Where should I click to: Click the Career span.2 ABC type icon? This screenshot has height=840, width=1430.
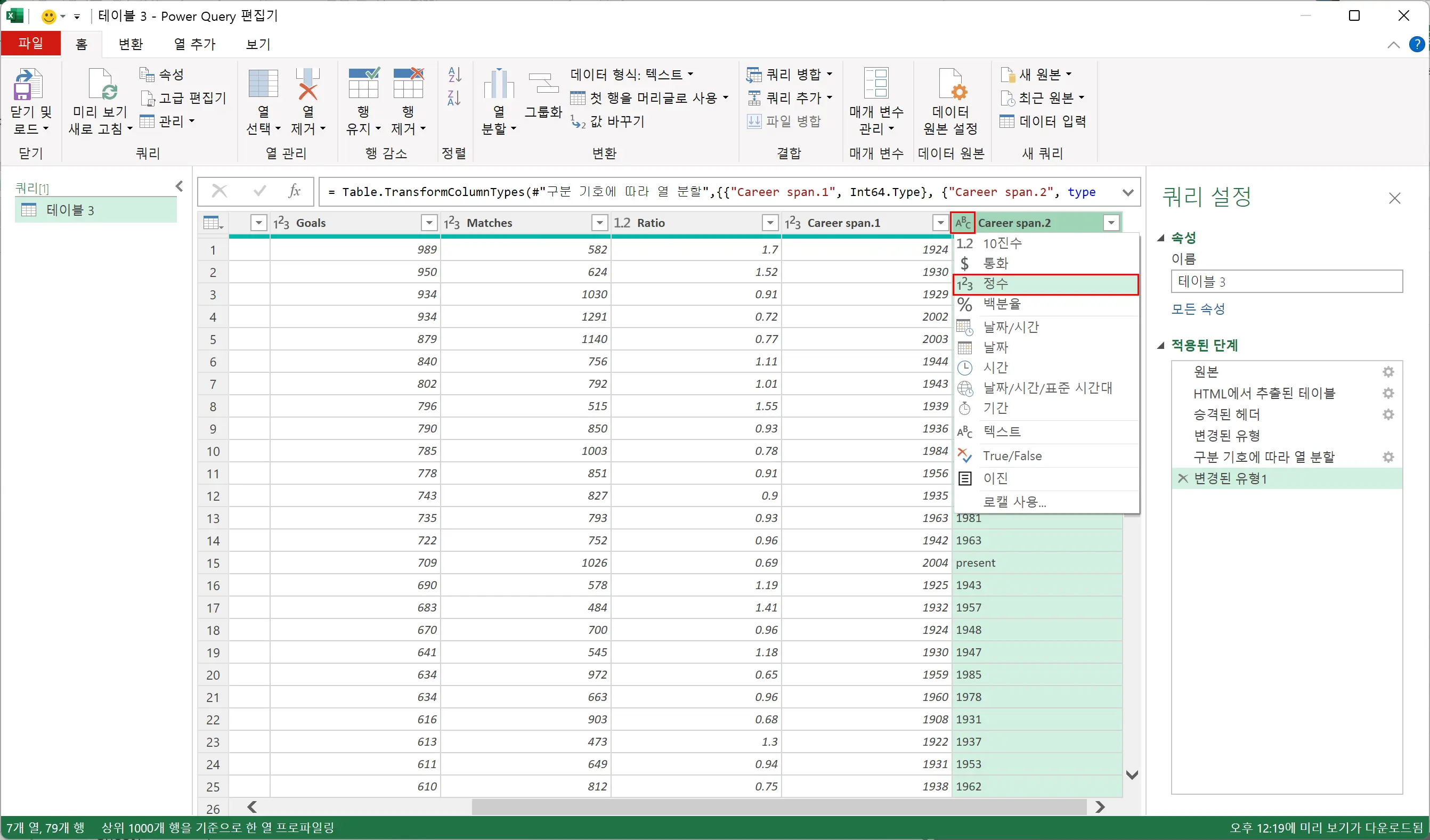[x=962, y=223]
